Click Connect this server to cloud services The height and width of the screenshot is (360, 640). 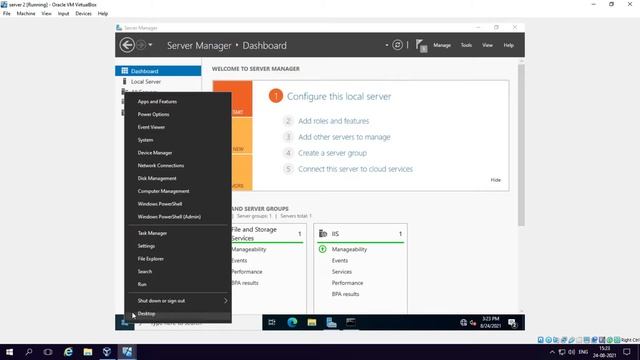[355, 169]
